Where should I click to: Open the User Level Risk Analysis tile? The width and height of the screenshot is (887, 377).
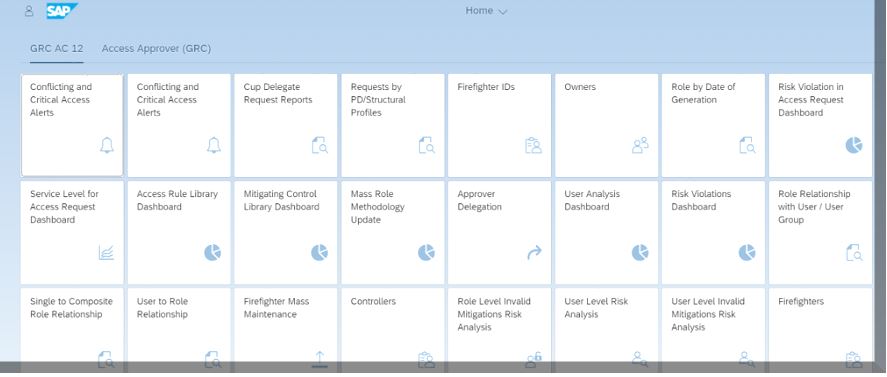606,329
